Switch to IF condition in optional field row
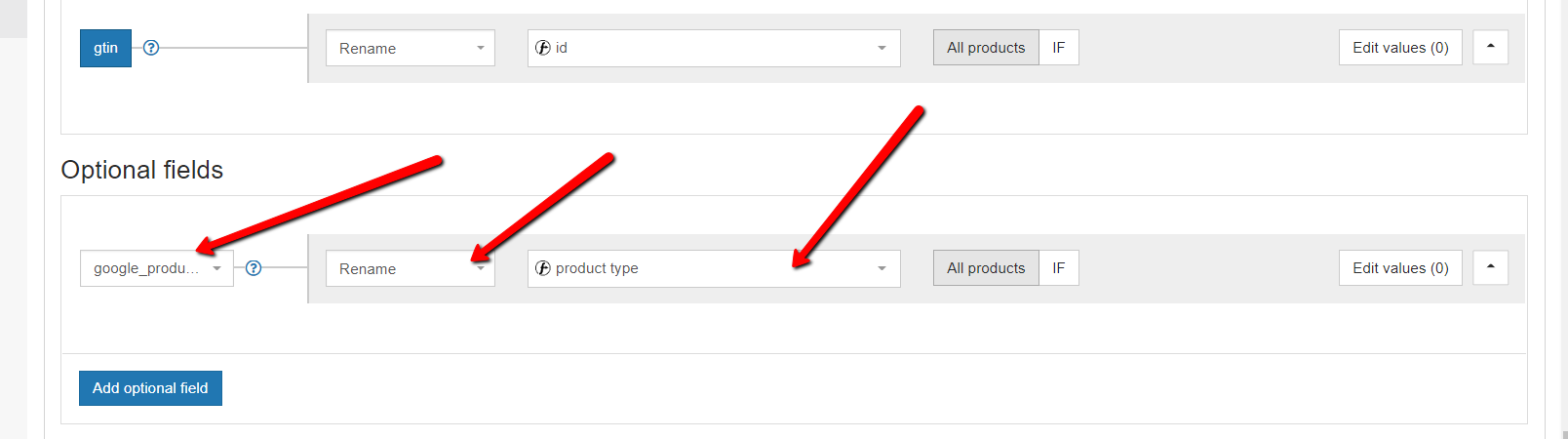1568x439 pixels. (1059, 268)
